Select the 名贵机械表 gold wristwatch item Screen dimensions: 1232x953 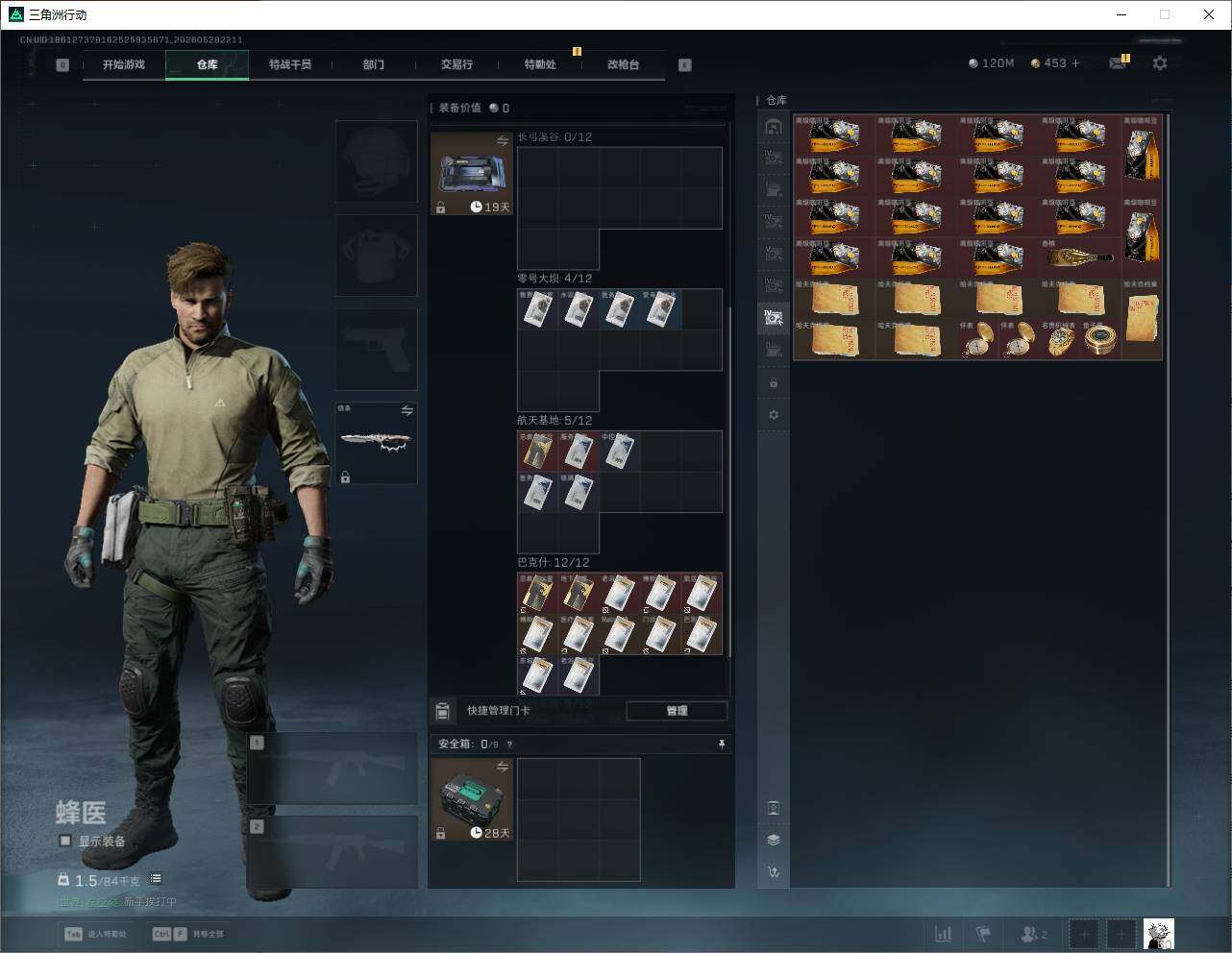(1060, 340)
